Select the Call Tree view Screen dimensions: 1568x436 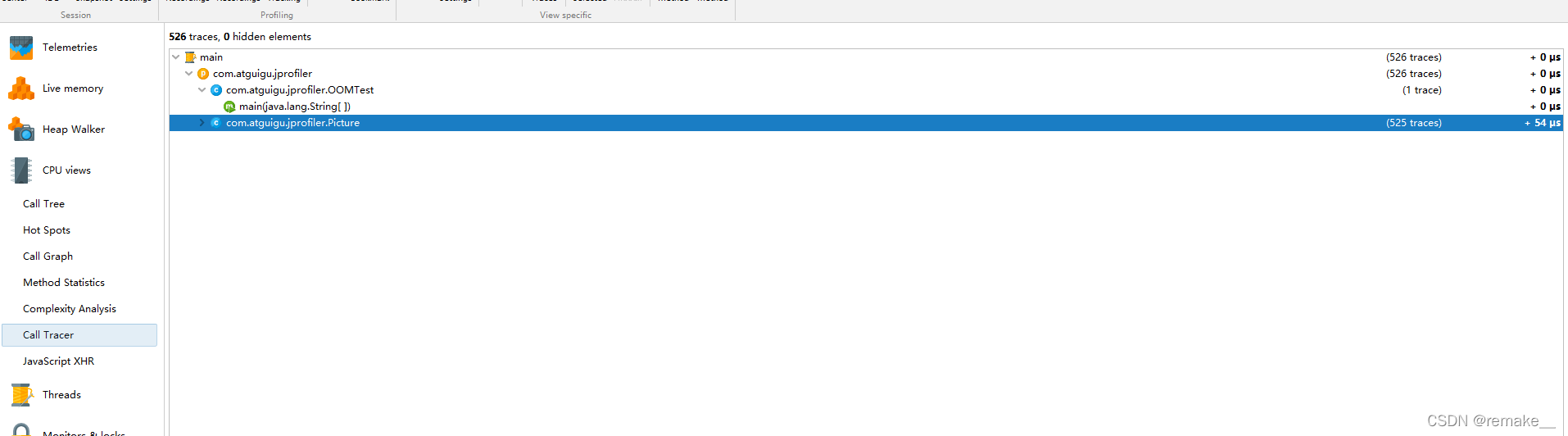pos(43,204)
